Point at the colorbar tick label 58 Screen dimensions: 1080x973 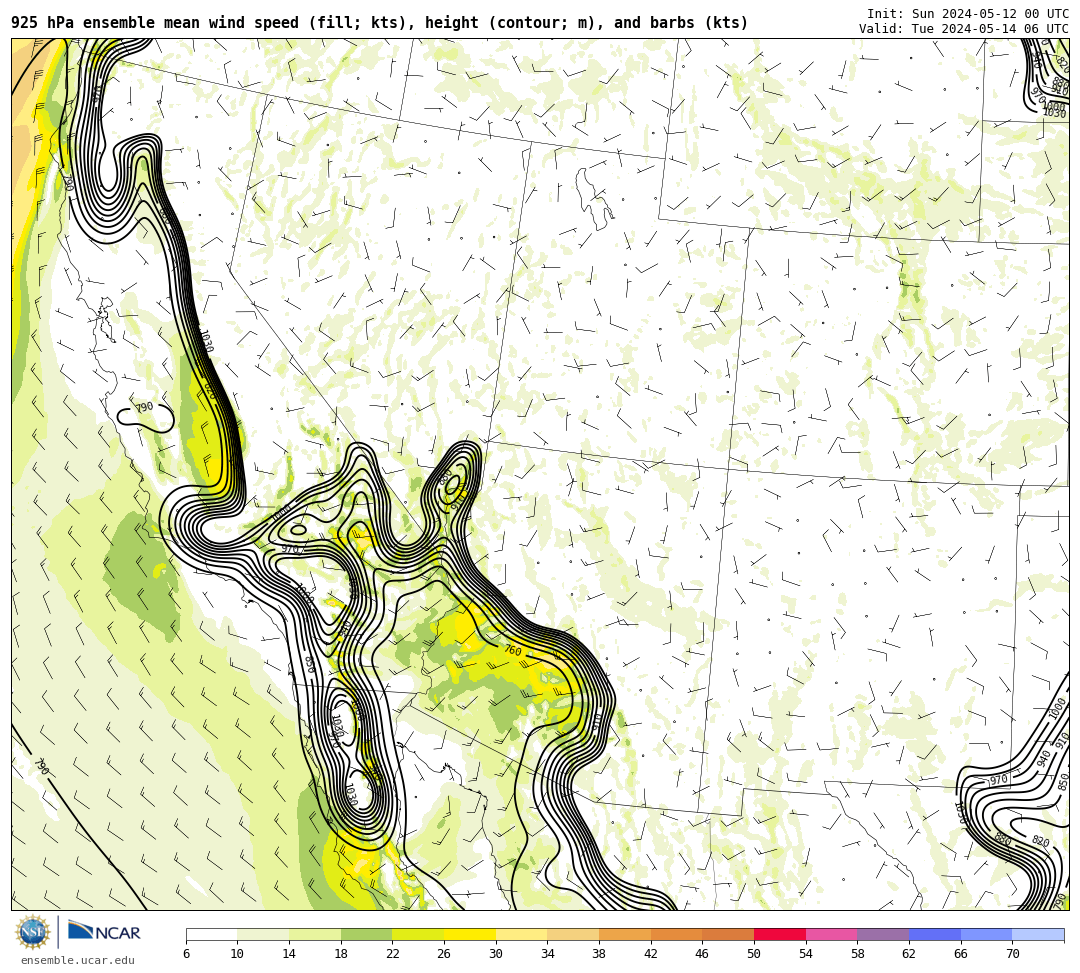857,954
